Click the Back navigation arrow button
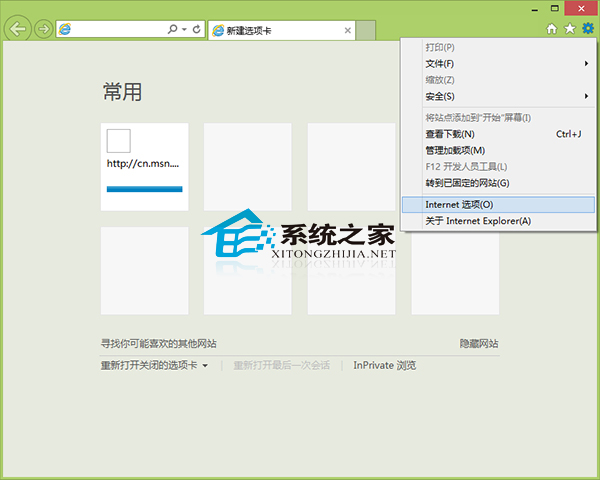The image size is (600, 480). click(x=18, y=29)
